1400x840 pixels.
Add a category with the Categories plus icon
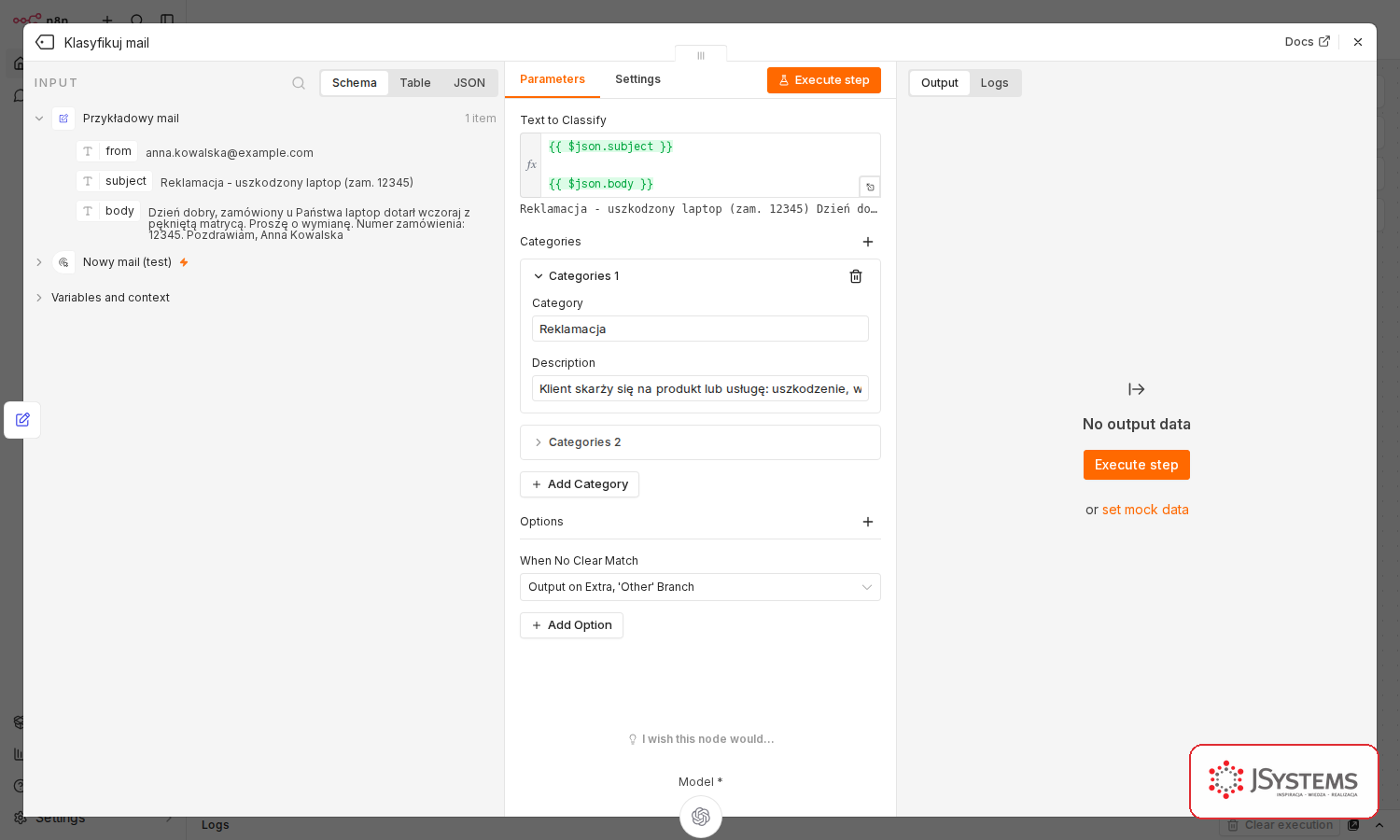[x=868, y=242]
